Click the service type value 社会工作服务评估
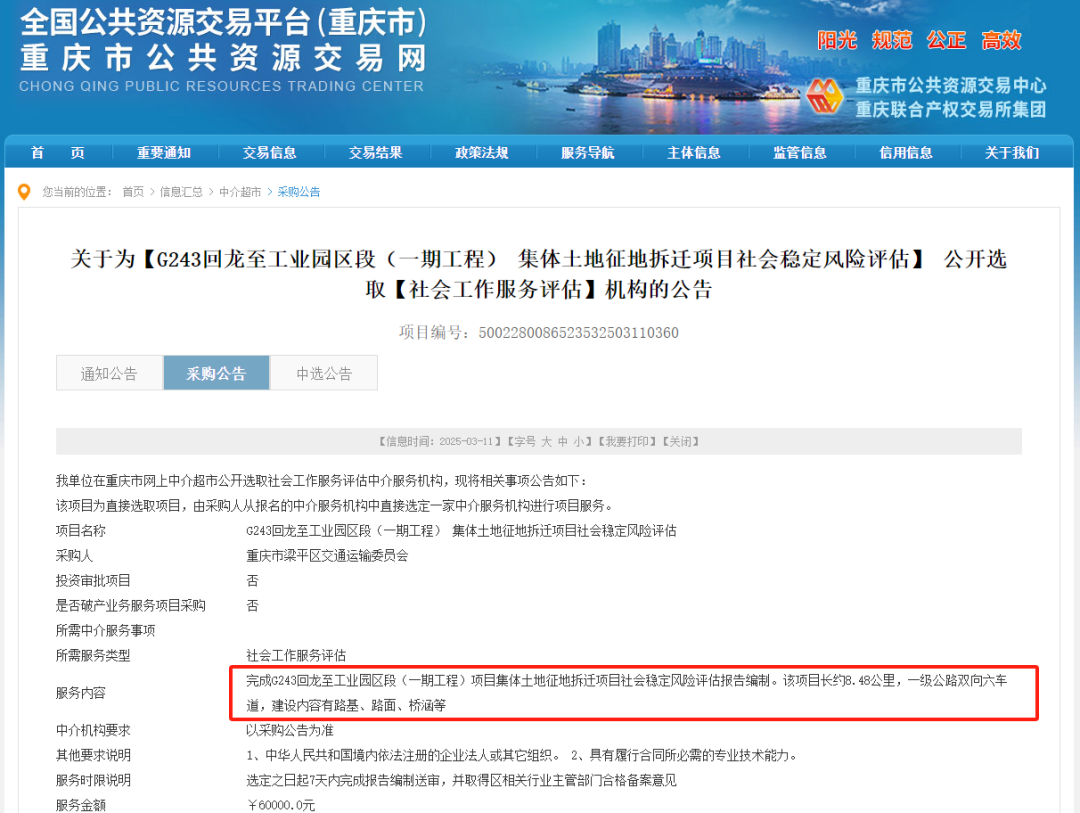Screen dimensions: 1080x813 (296, 655)
